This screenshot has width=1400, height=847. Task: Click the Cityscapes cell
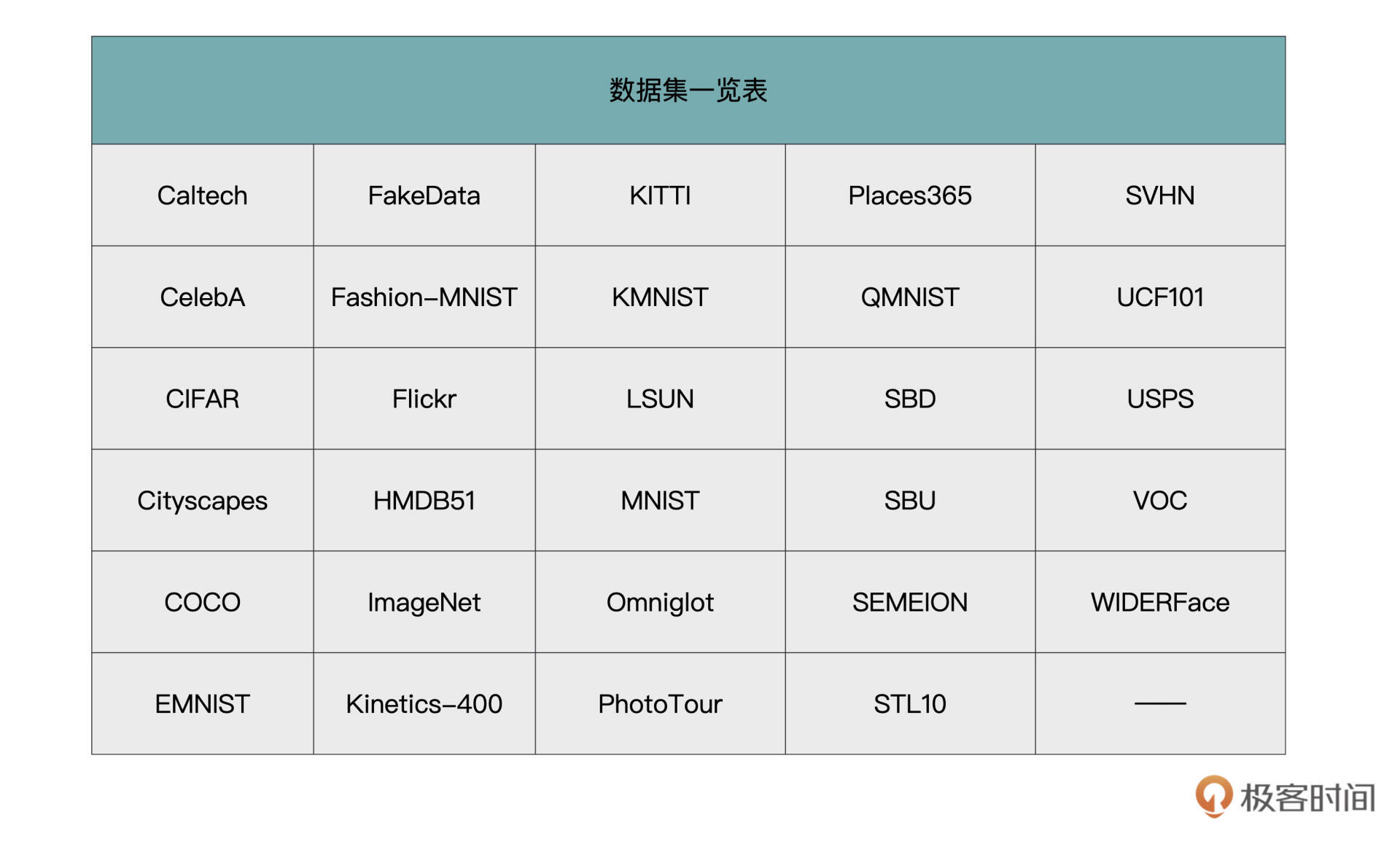203,500
